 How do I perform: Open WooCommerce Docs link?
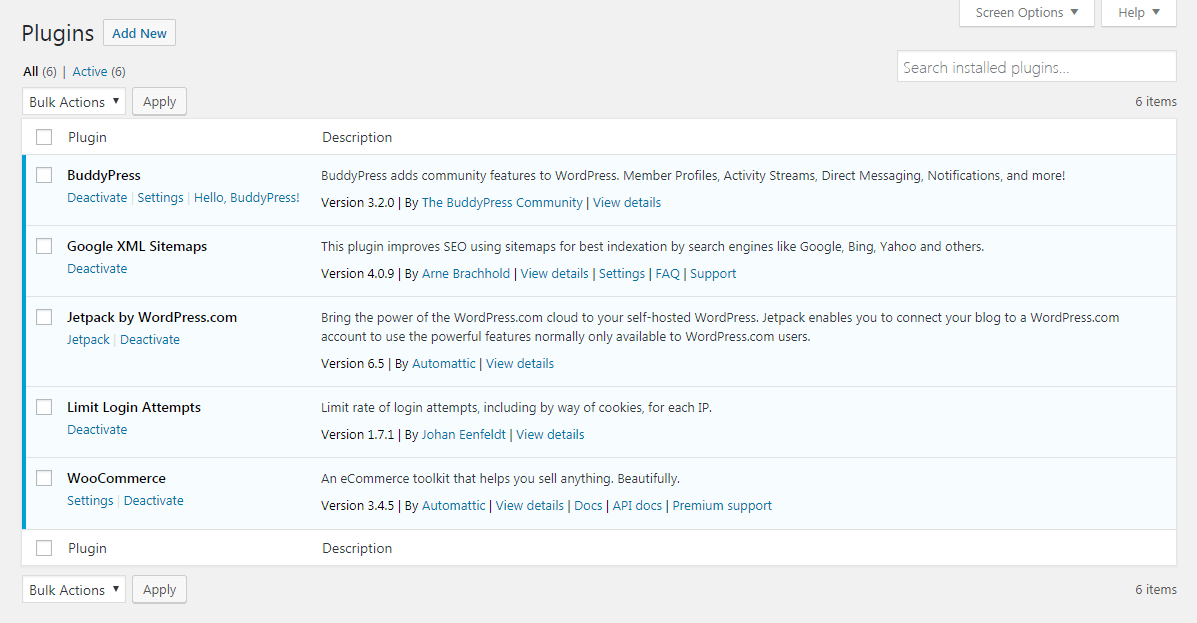pyautogui.click(x=588, y=505)
